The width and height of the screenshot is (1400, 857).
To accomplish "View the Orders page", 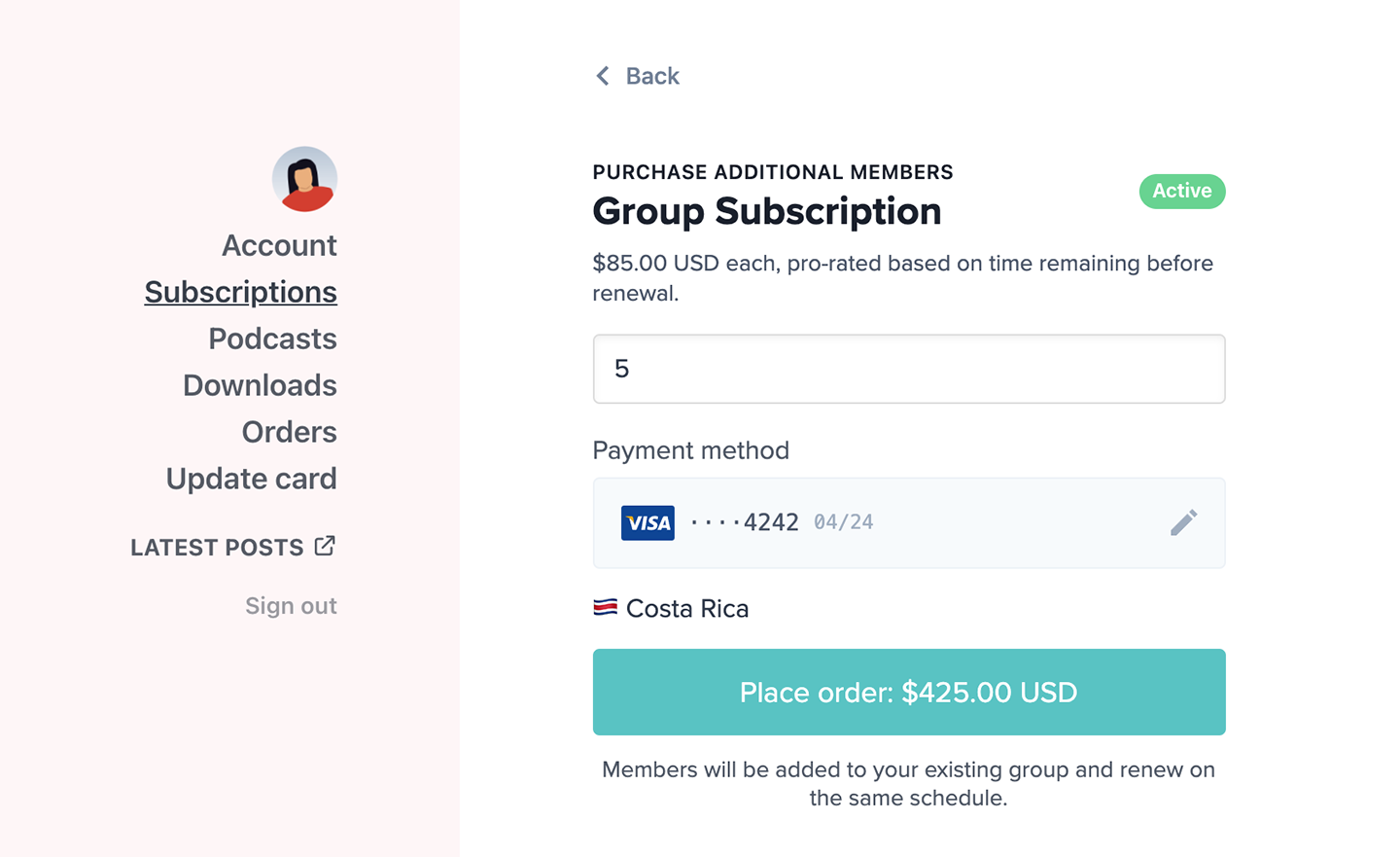I will pos(289,432).
